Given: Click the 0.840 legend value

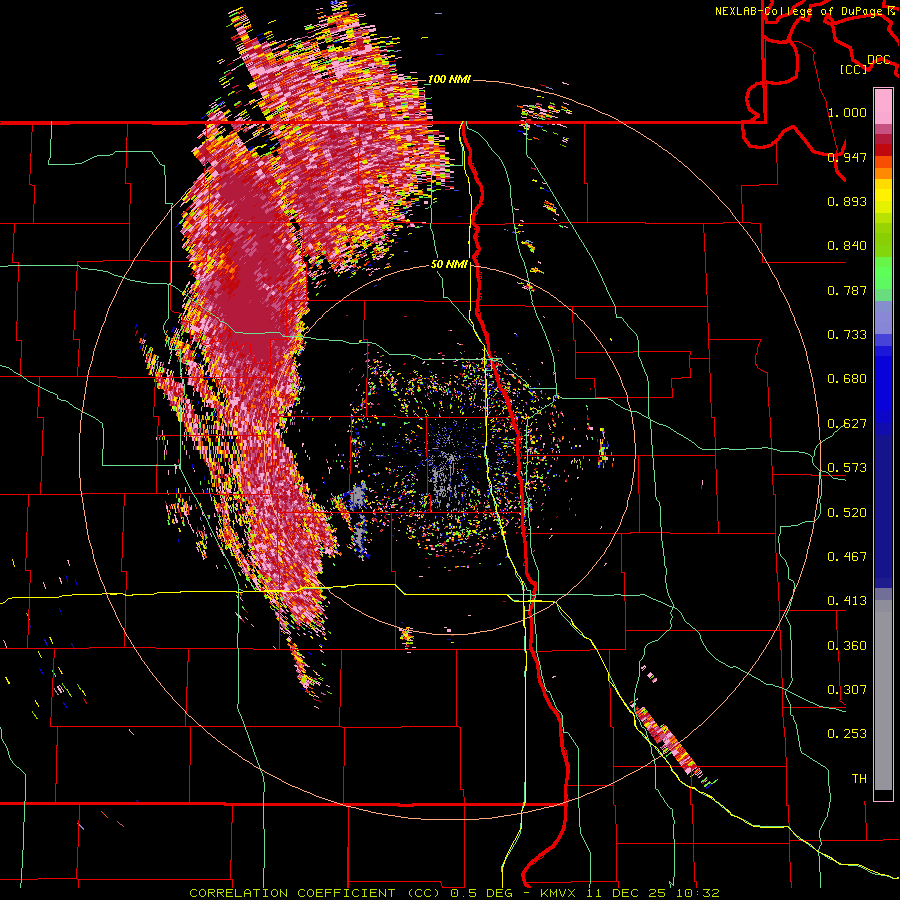Looking at the screenshot, I should point(847,246).
